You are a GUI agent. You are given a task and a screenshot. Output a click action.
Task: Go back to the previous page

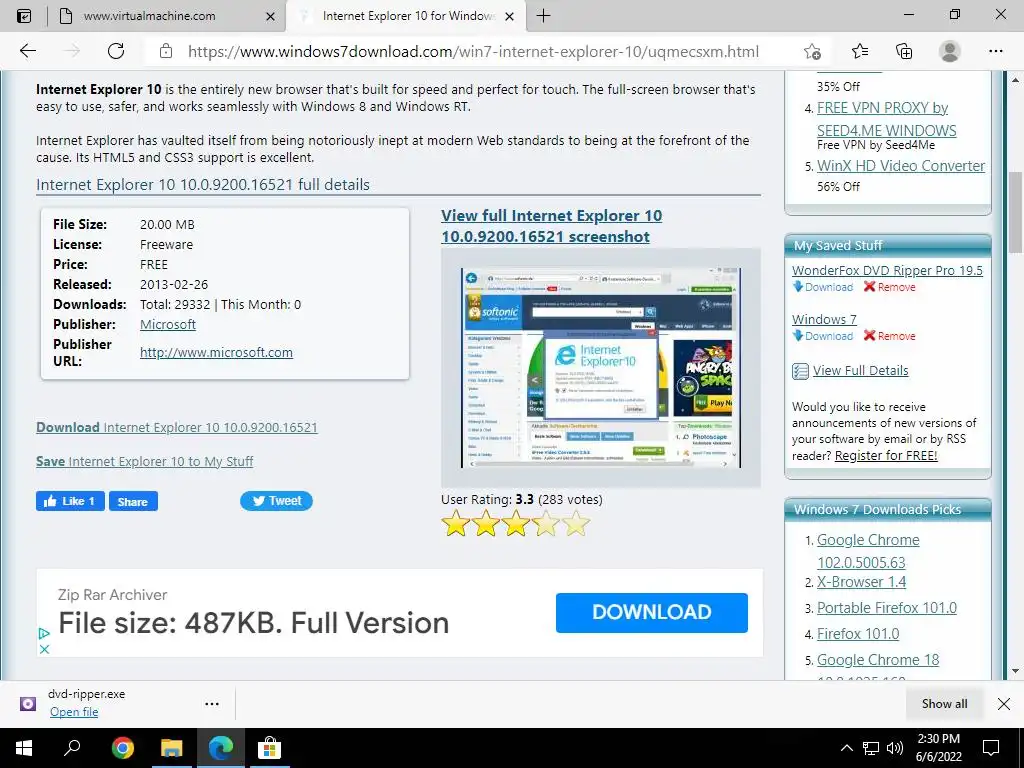(x=27, y=51)
